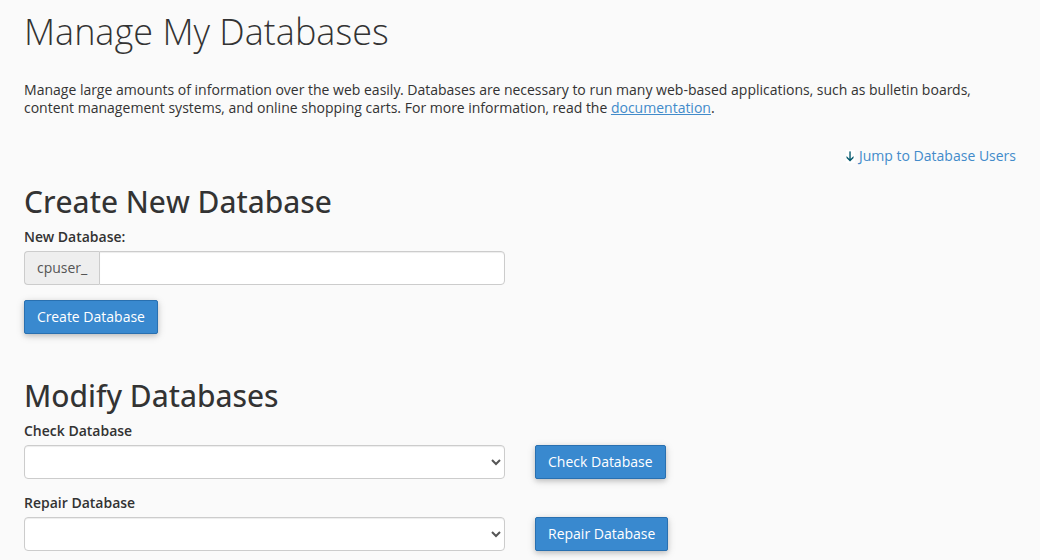Click the Check Database field label
Screen dimensions: 1040x560
click(x=78, y=431)
